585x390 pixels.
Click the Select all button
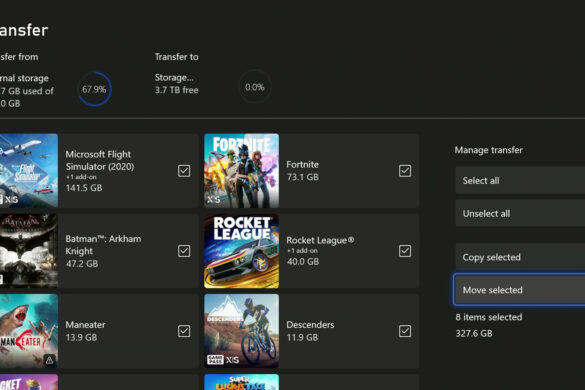click(520, 181)
